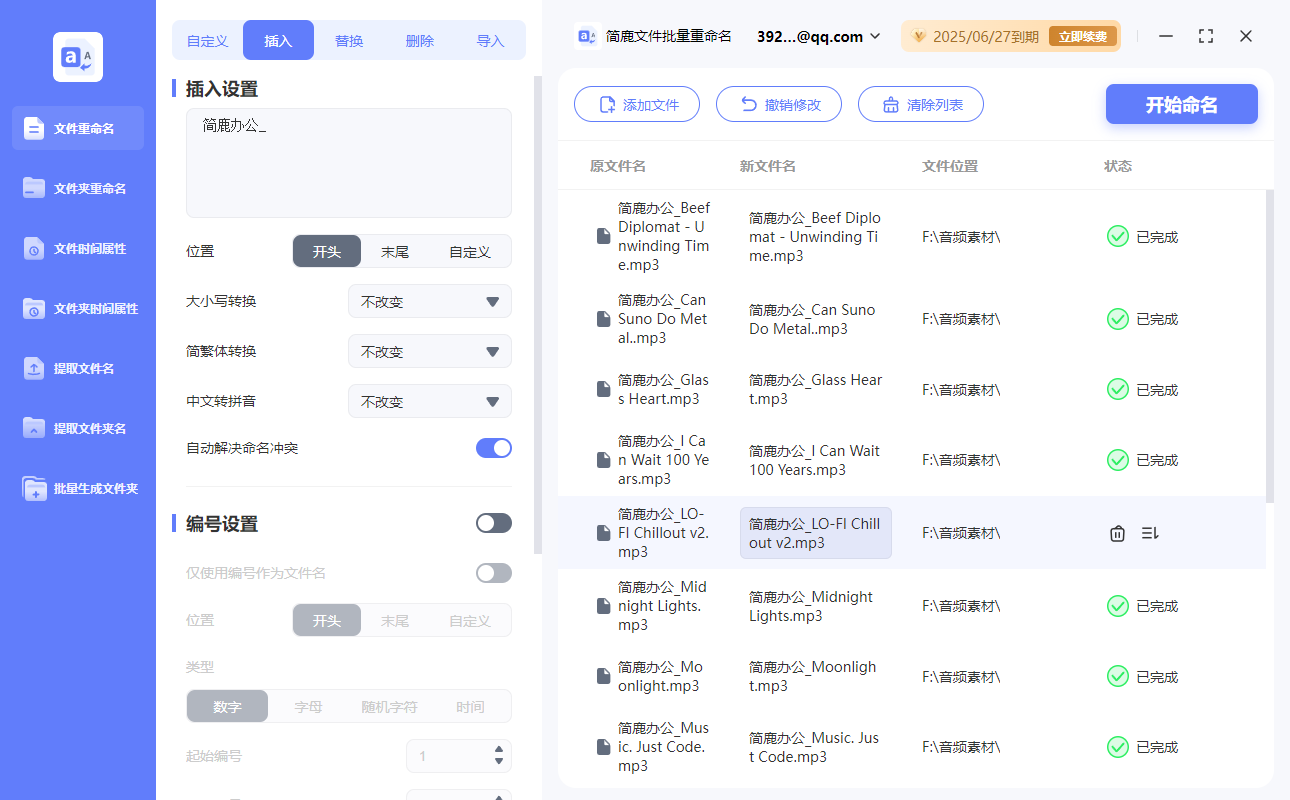
Task: Select the 提取文件名 sidebar tool
Action: click(77, 368)
